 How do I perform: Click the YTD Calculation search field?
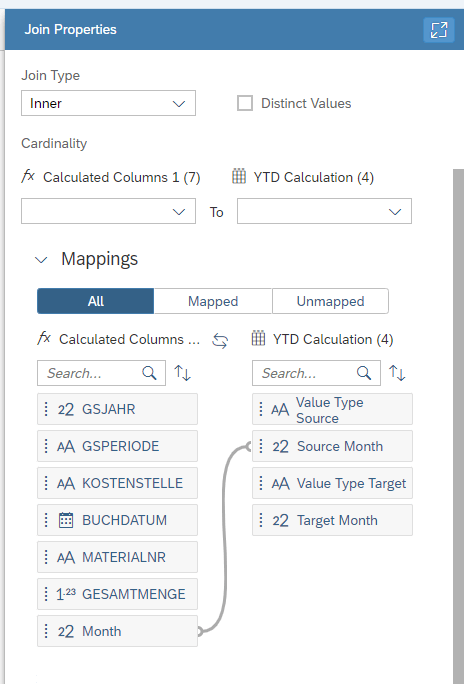pyautogui.click(x=316, y=373)
